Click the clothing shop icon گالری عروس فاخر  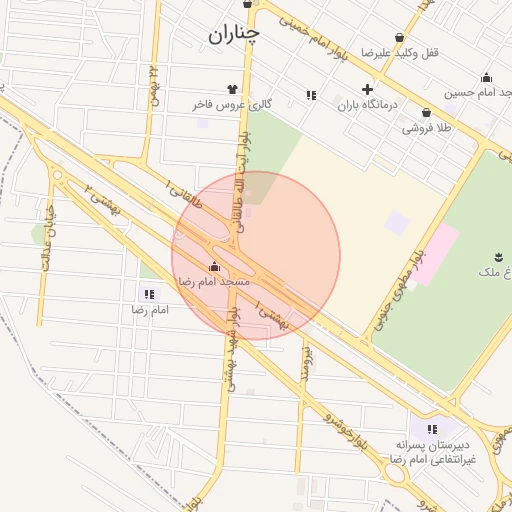click(232, 89)
